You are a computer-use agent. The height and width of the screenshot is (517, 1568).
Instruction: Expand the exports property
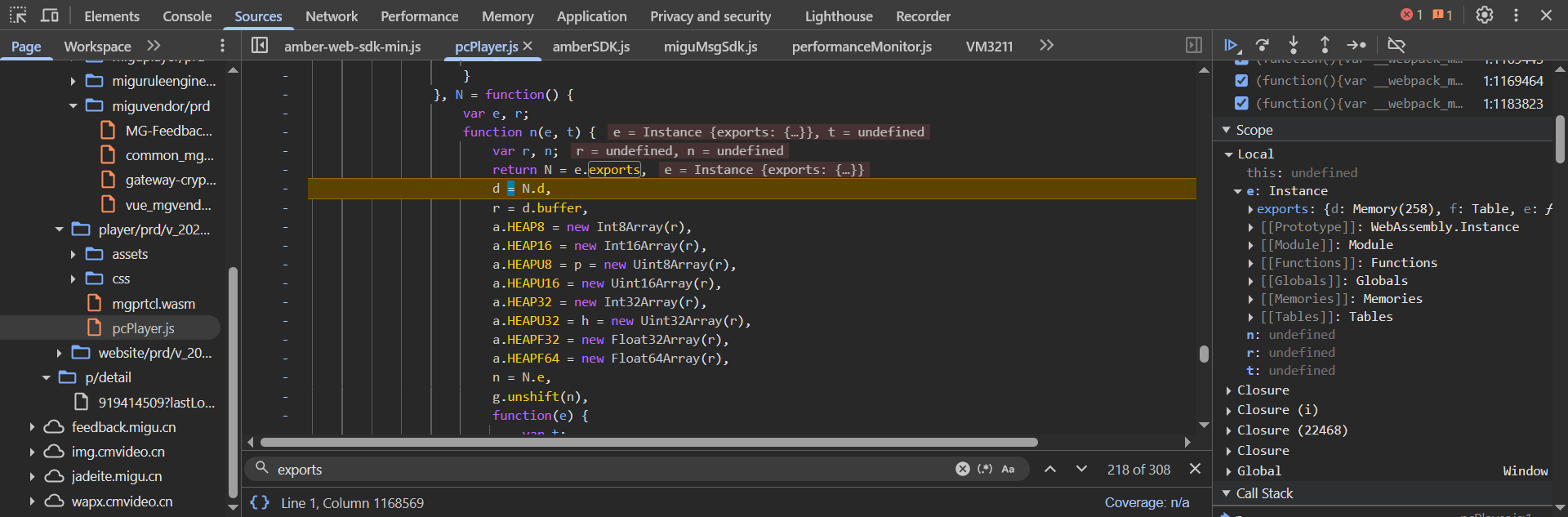coord(1250,209)
